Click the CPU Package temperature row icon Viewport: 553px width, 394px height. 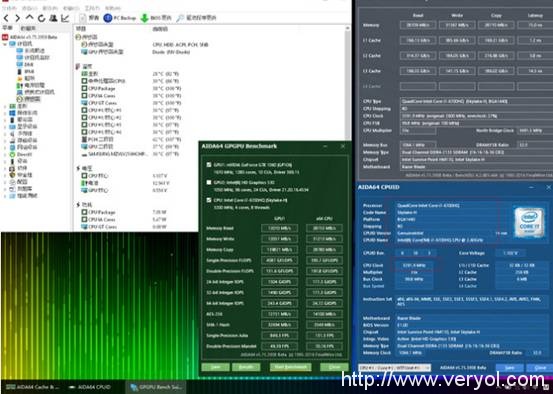pos(84,88)
